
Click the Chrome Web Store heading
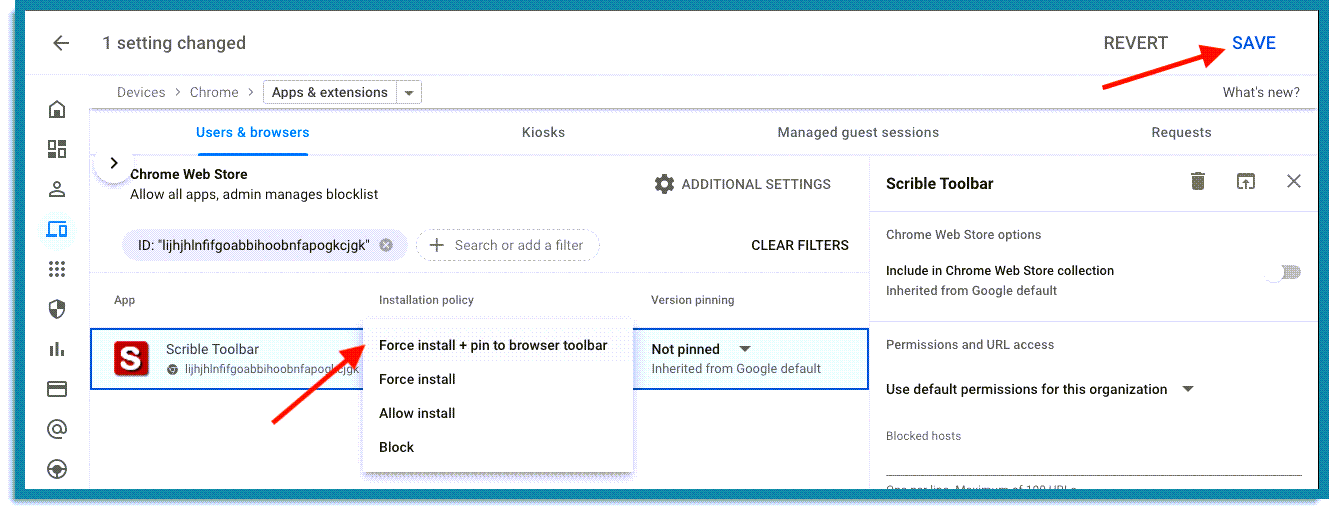(189, 174)
